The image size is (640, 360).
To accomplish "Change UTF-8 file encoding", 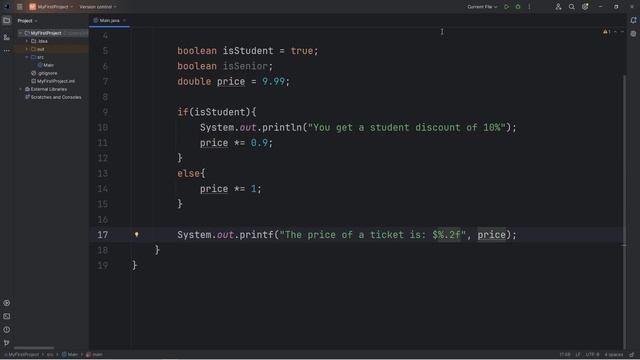I will (x=592, y=355).
